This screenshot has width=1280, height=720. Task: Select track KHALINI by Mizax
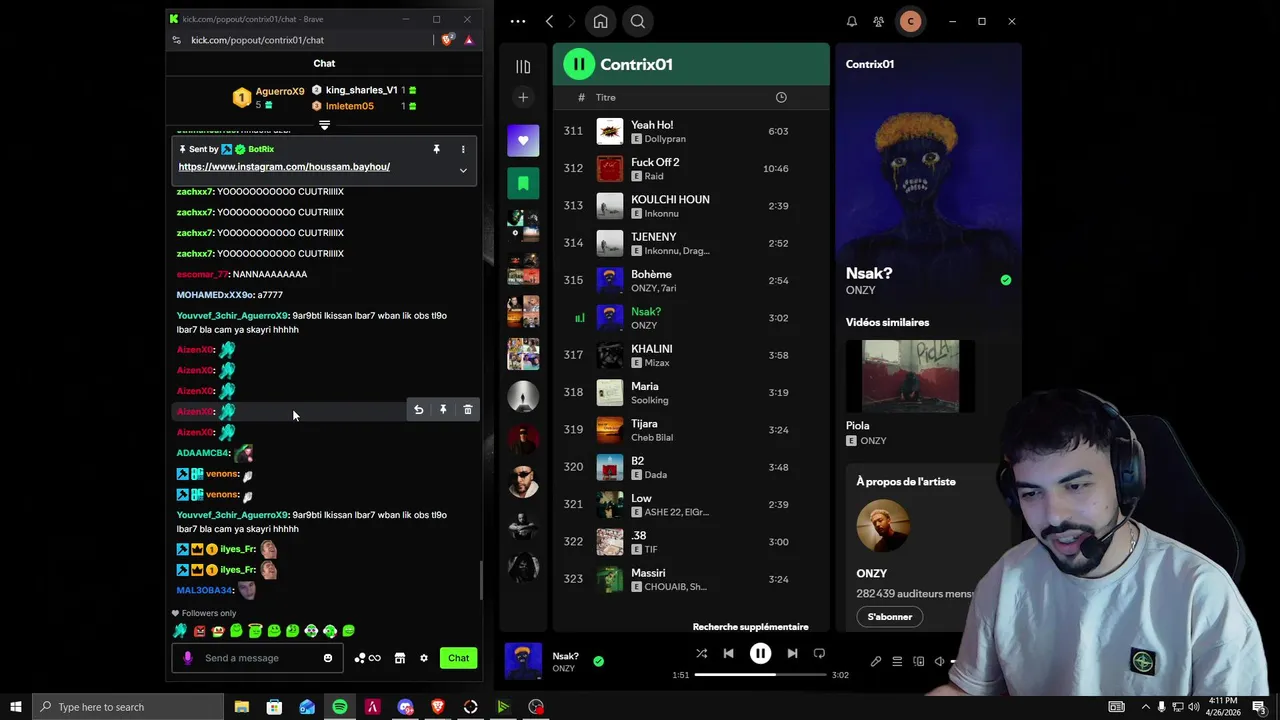point(691,355)
